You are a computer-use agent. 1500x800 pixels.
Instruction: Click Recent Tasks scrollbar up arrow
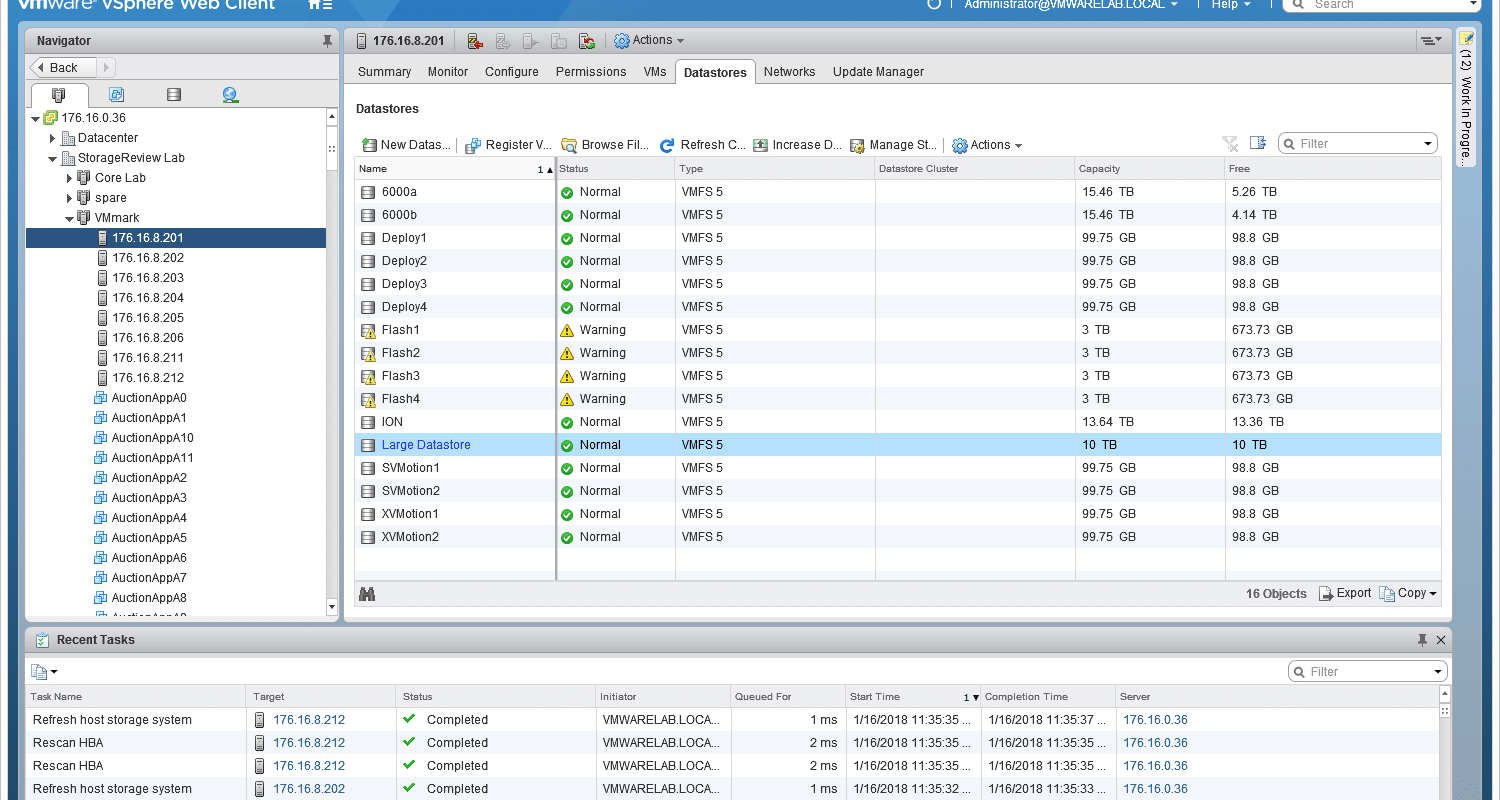point(1443,693)
